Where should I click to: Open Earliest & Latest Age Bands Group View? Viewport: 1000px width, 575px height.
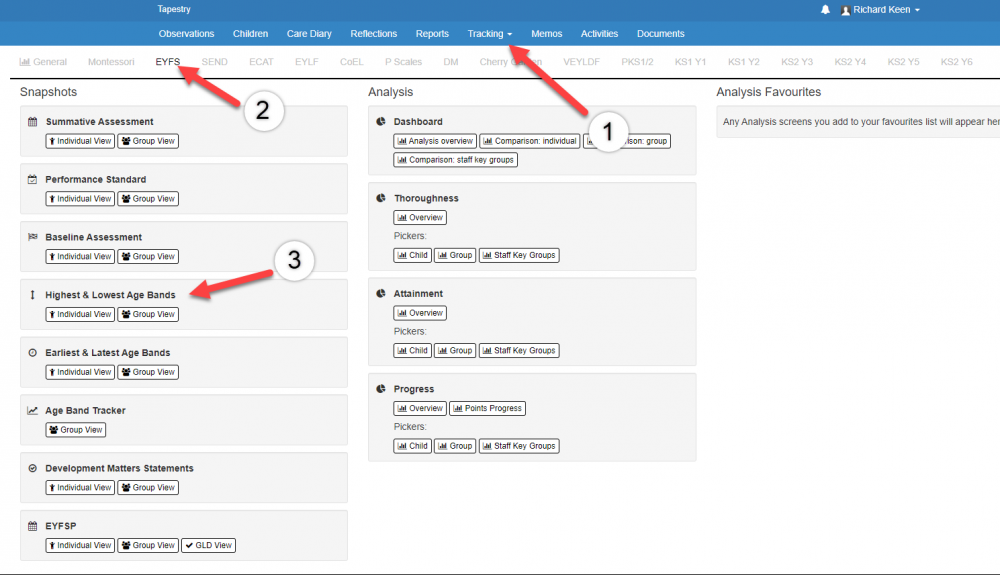pos(148,372)
